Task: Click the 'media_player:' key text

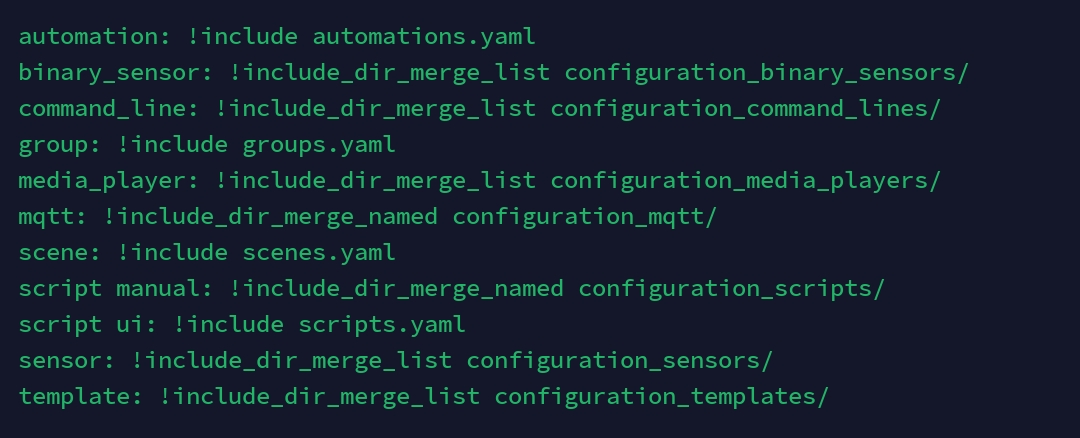Action: click(x=102, y=181)
